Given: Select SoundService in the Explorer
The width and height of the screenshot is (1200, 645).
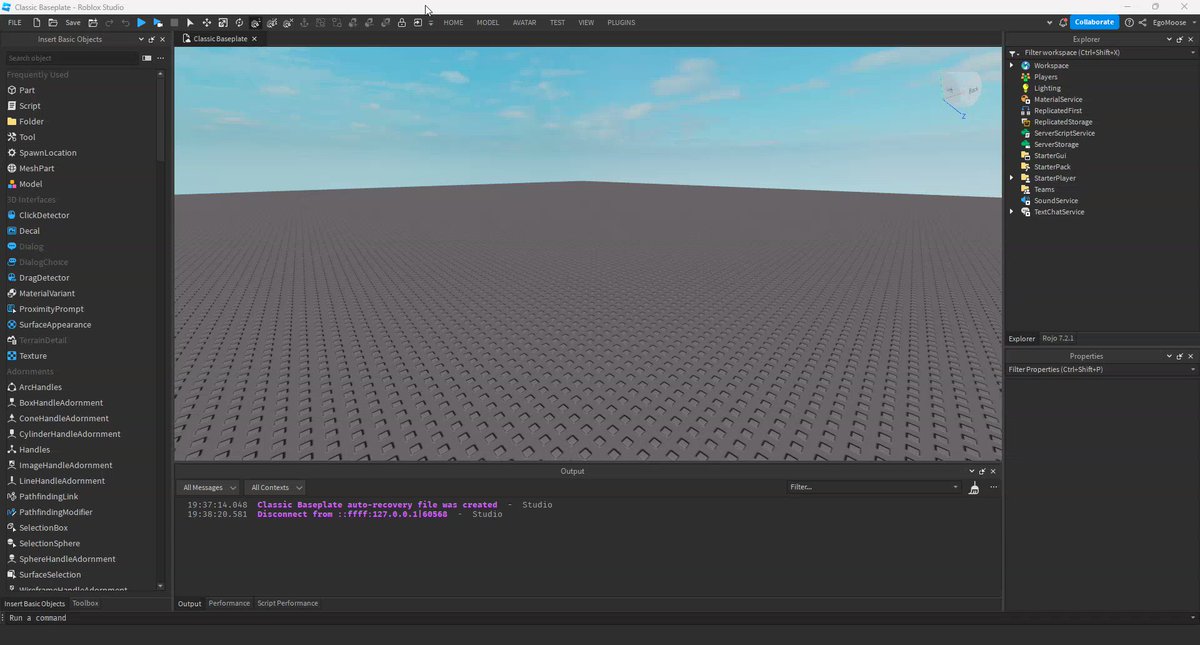Looking at the screenshot, I should [1056, 201].
